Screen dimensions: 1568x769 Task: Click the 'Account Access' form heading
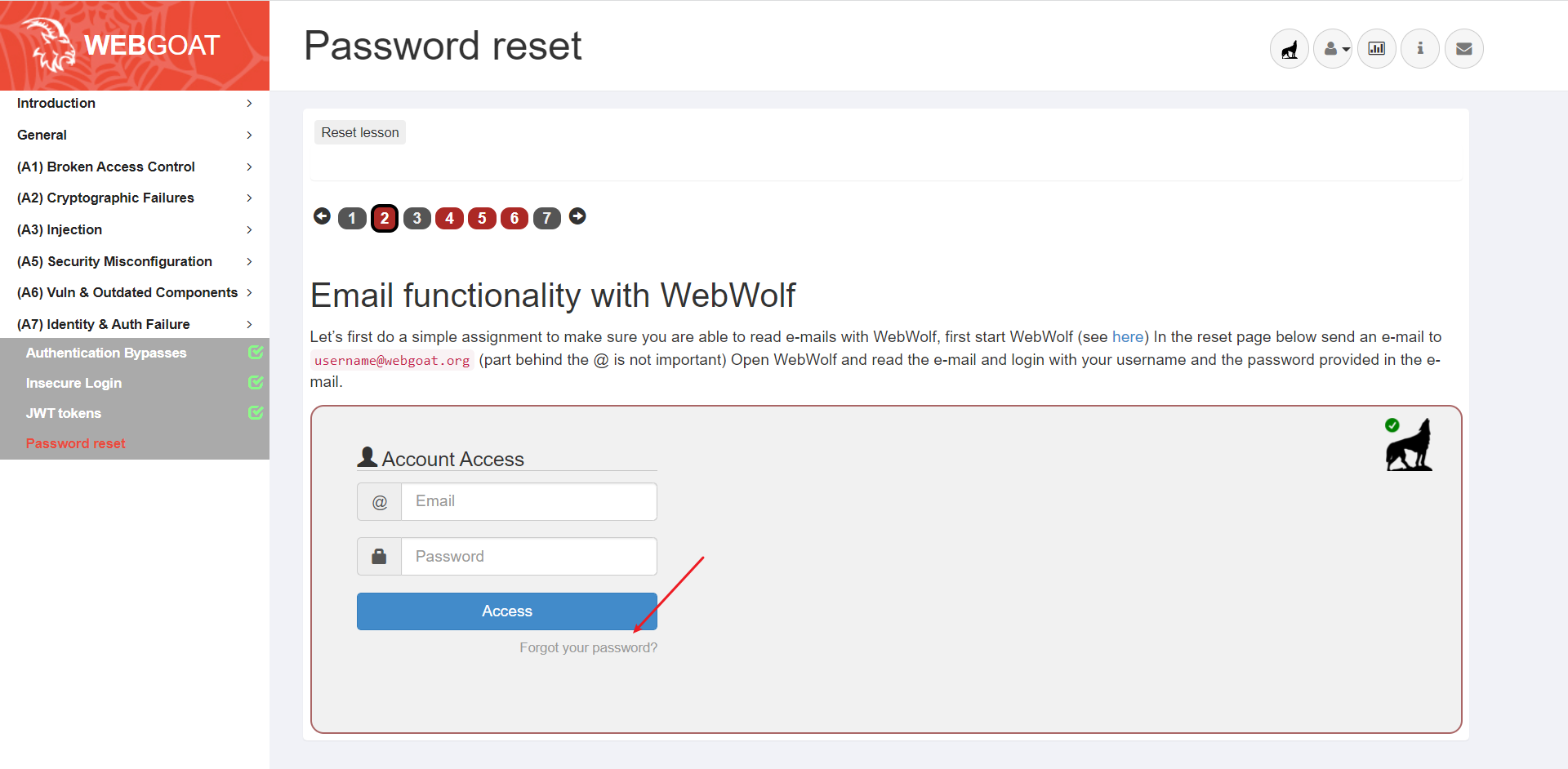pos(453,459)
